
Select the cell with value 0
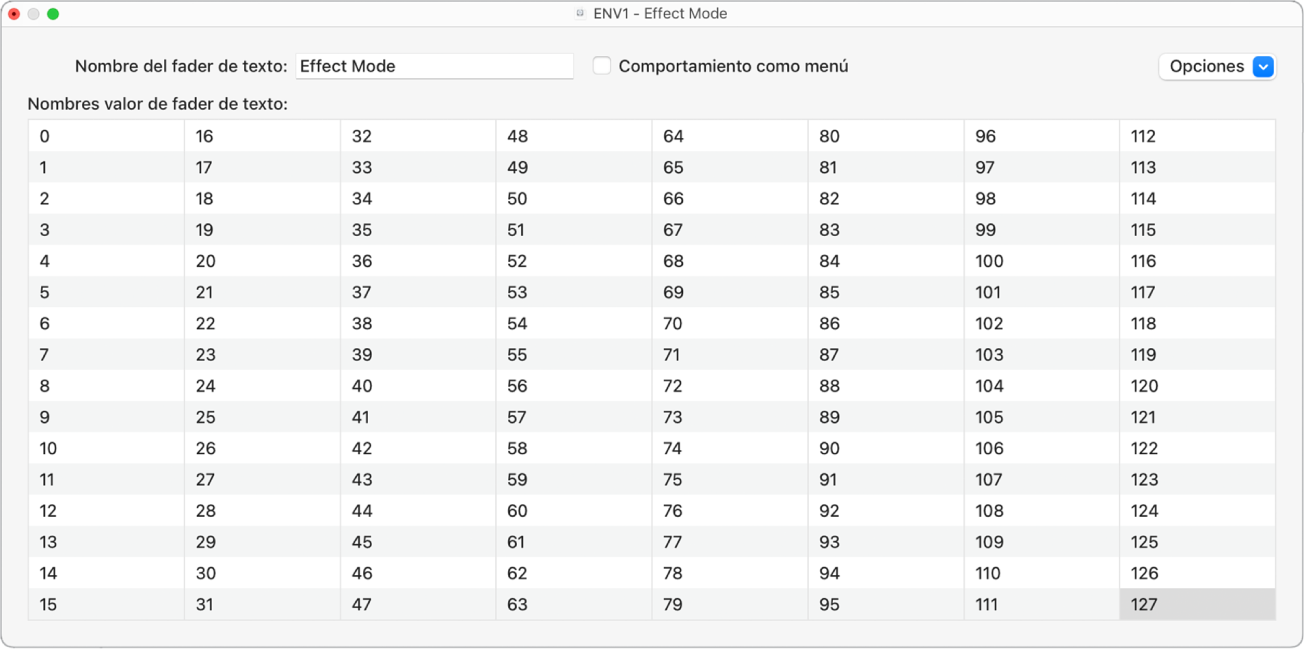106,136
